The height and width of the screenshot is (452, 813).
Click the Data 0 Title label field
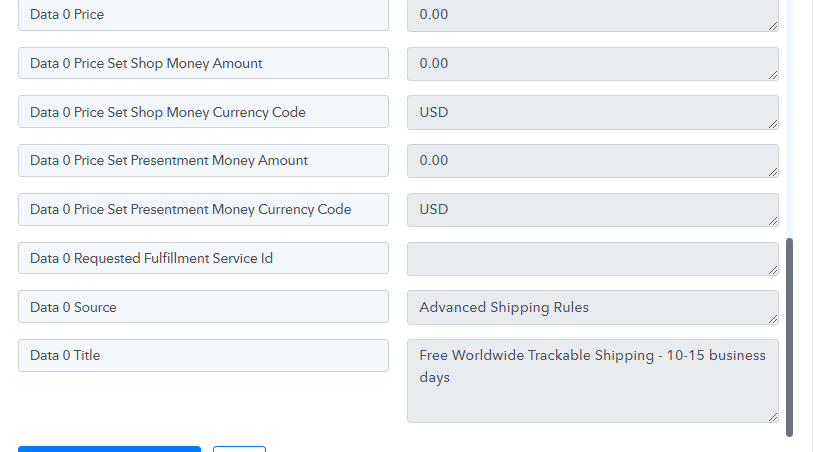click(x=203, y=356)
